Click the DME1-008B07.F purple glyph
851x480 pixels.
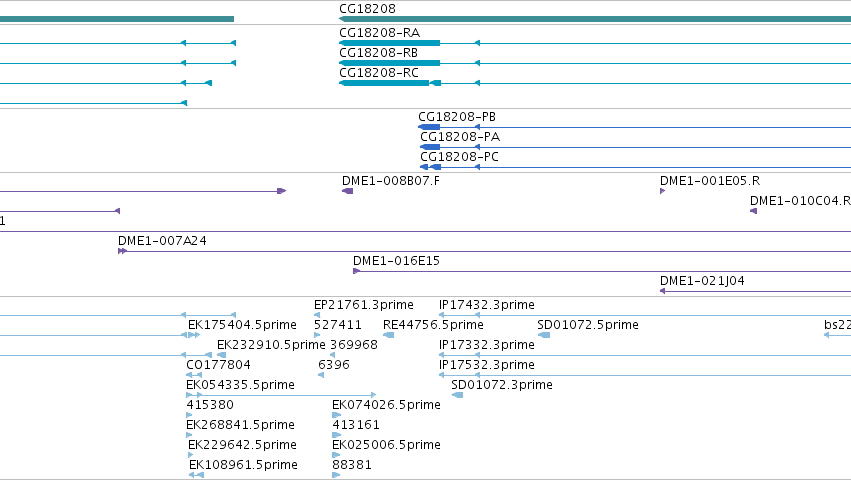(347, 191)
